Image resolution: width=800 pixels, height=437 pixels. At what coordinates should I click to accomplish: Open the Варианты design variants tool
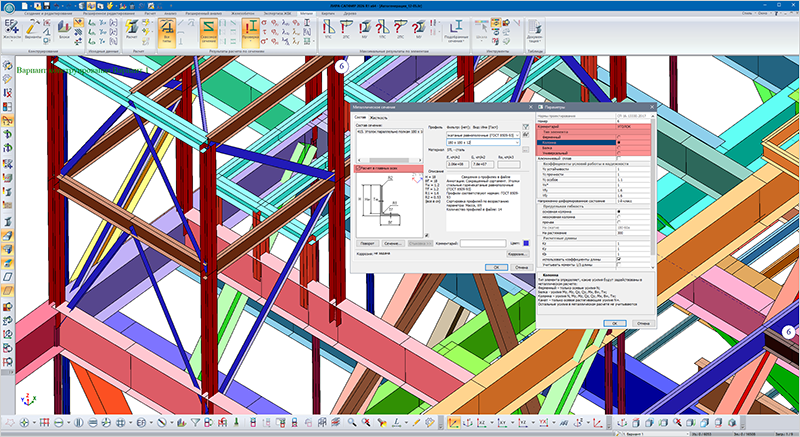33,30
